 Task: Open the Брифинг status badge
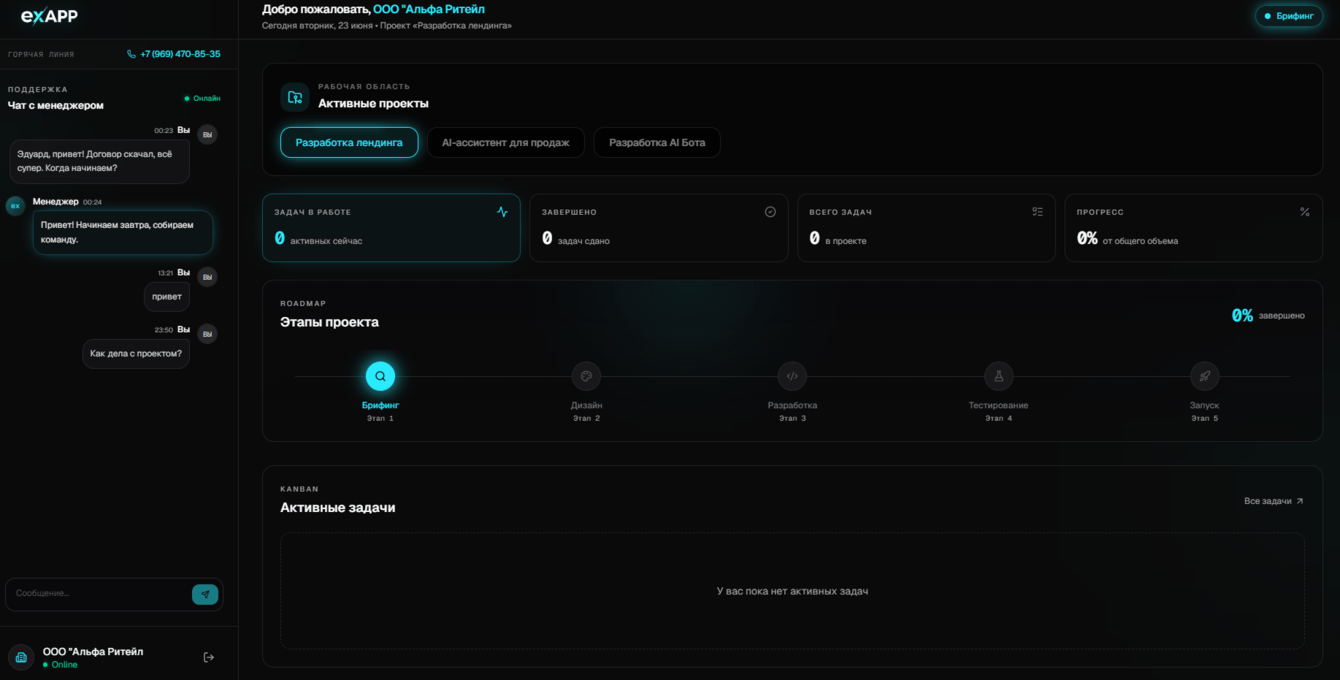[x=1289, y=16]
